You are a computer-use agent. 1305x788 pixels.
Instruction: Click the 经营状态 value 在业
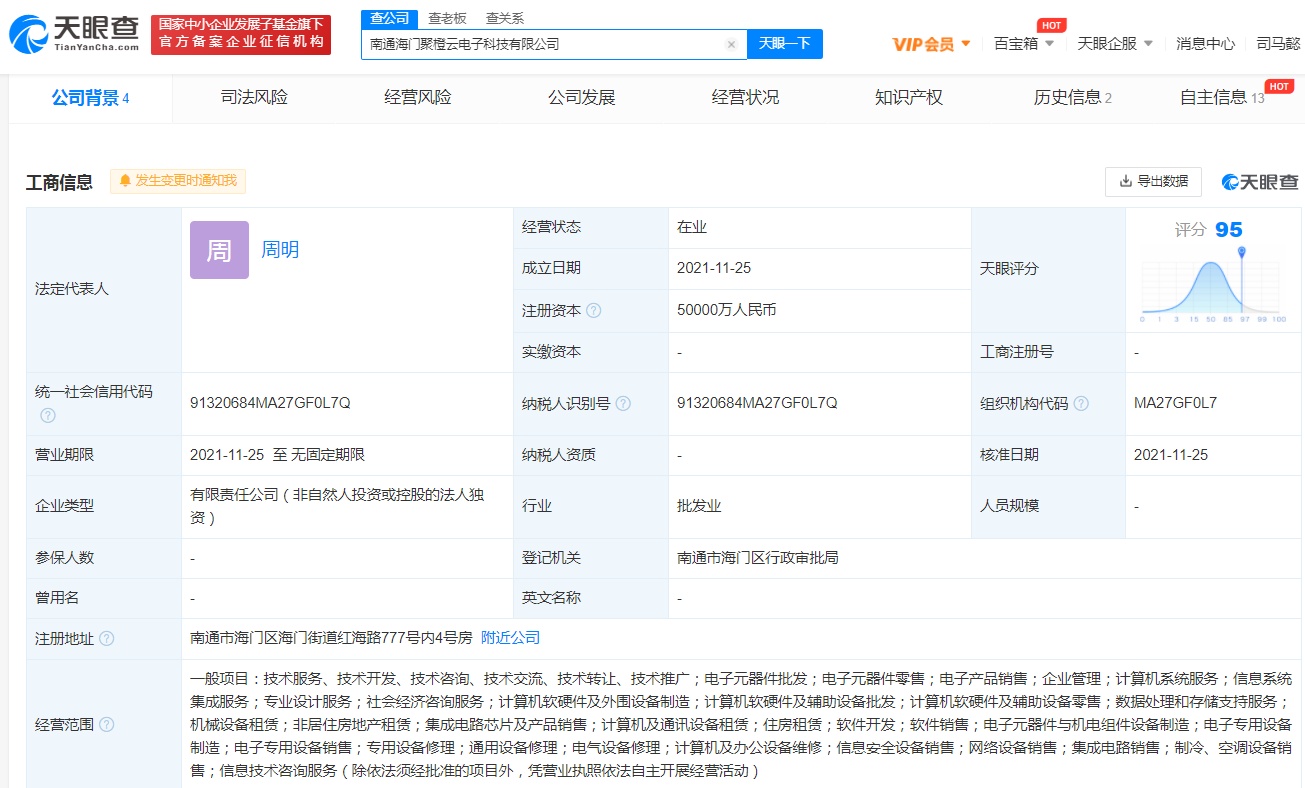tap(692, 227)
